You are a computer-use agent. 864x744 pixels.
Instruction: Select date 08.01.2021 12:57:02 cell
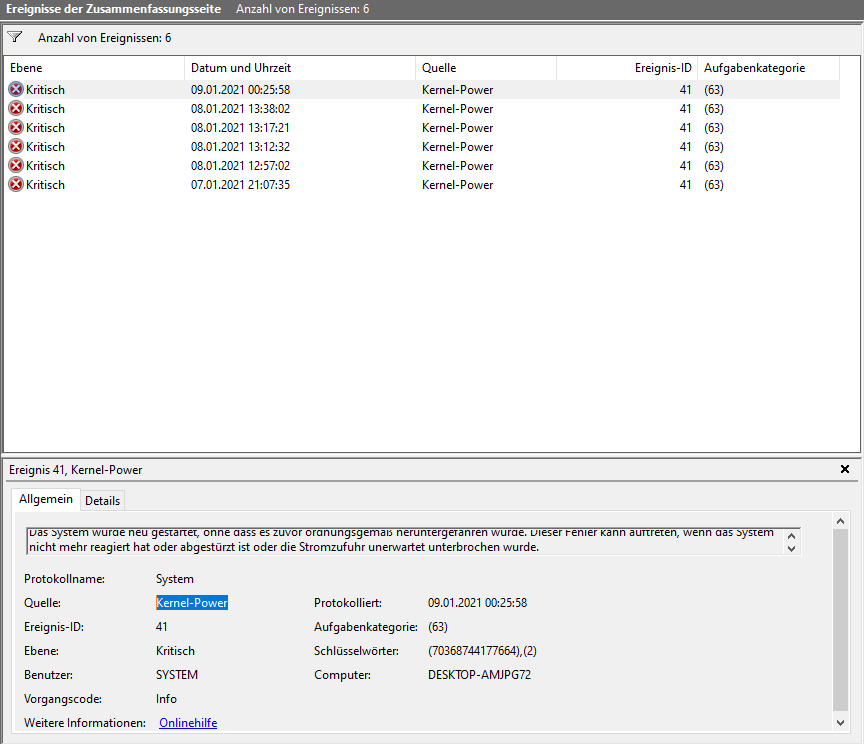click(x=240, y=165)
